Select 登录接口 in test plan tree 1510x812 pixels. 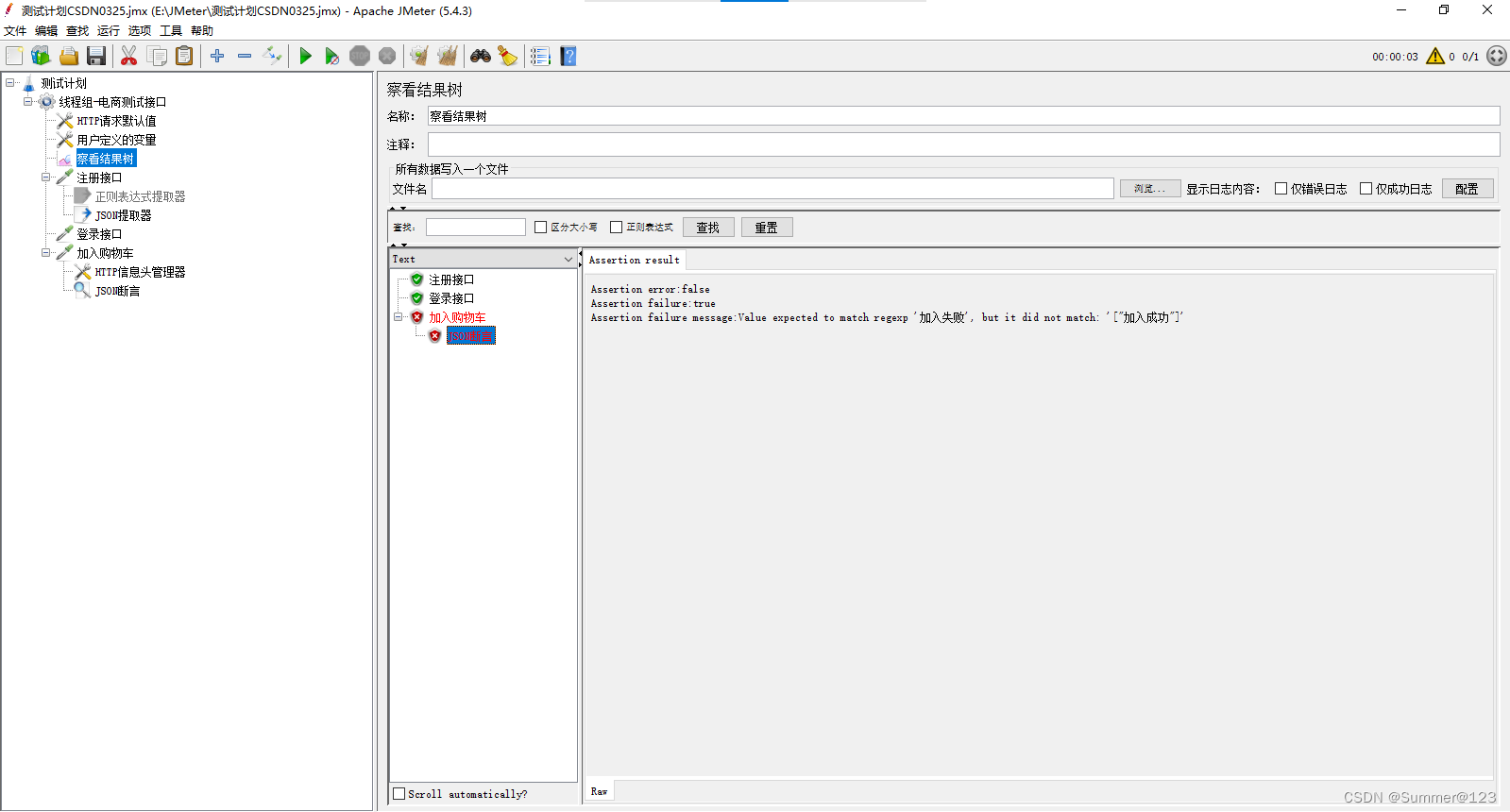(x=99, y=234)
